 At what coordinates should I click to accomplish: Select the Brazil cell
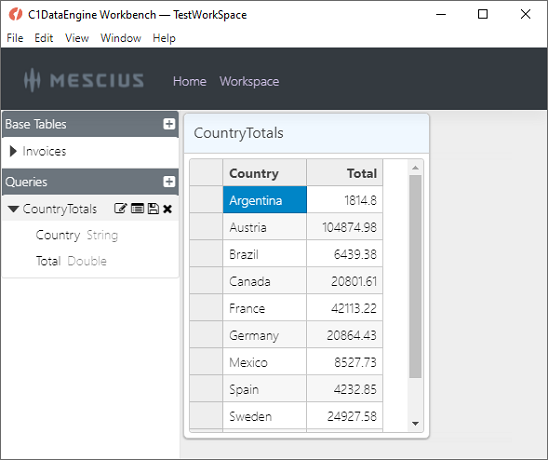(265, 254)
